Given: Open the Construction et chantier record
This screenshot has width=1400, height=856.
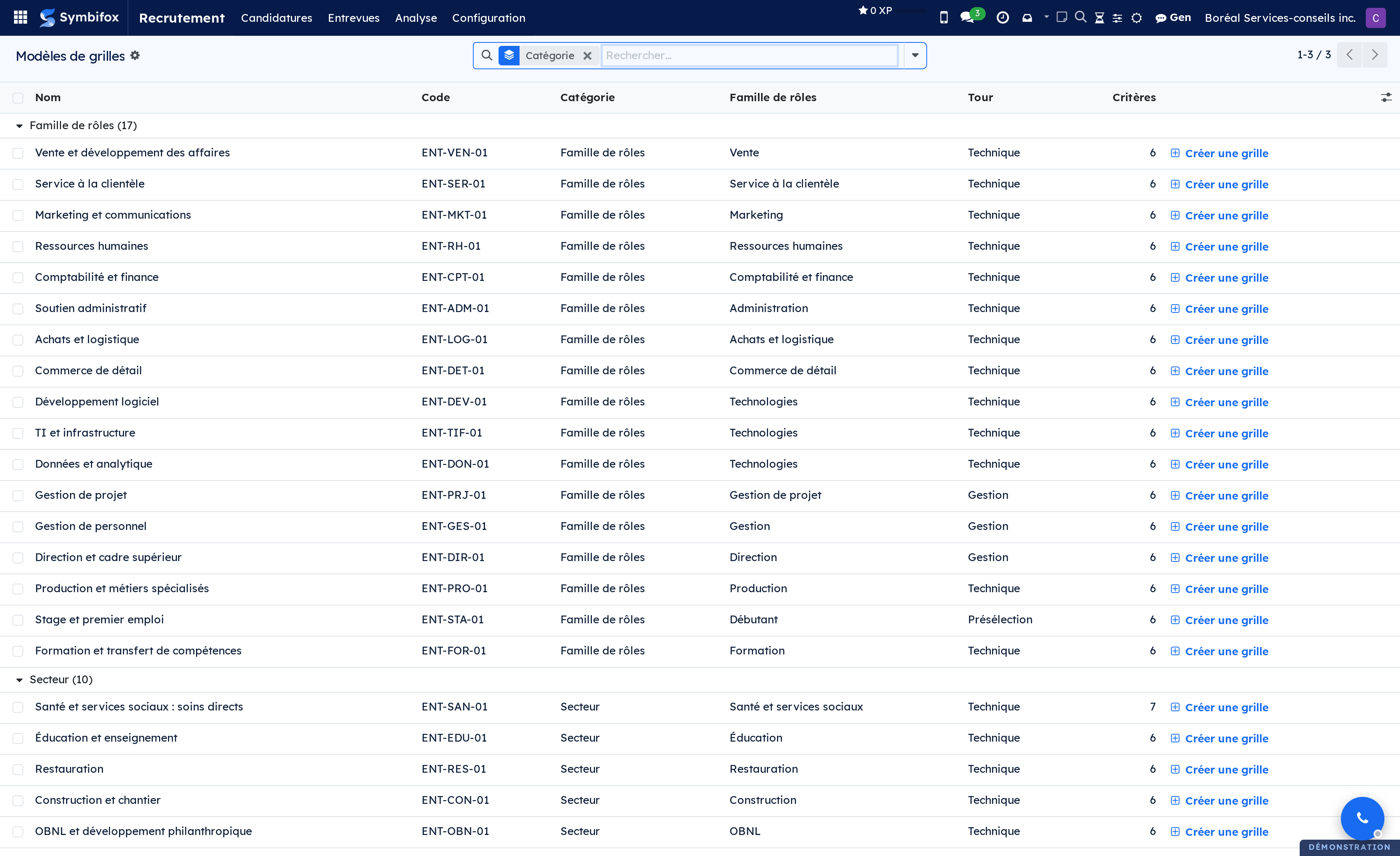Looking at the screenshot, I should coord(98,800).
